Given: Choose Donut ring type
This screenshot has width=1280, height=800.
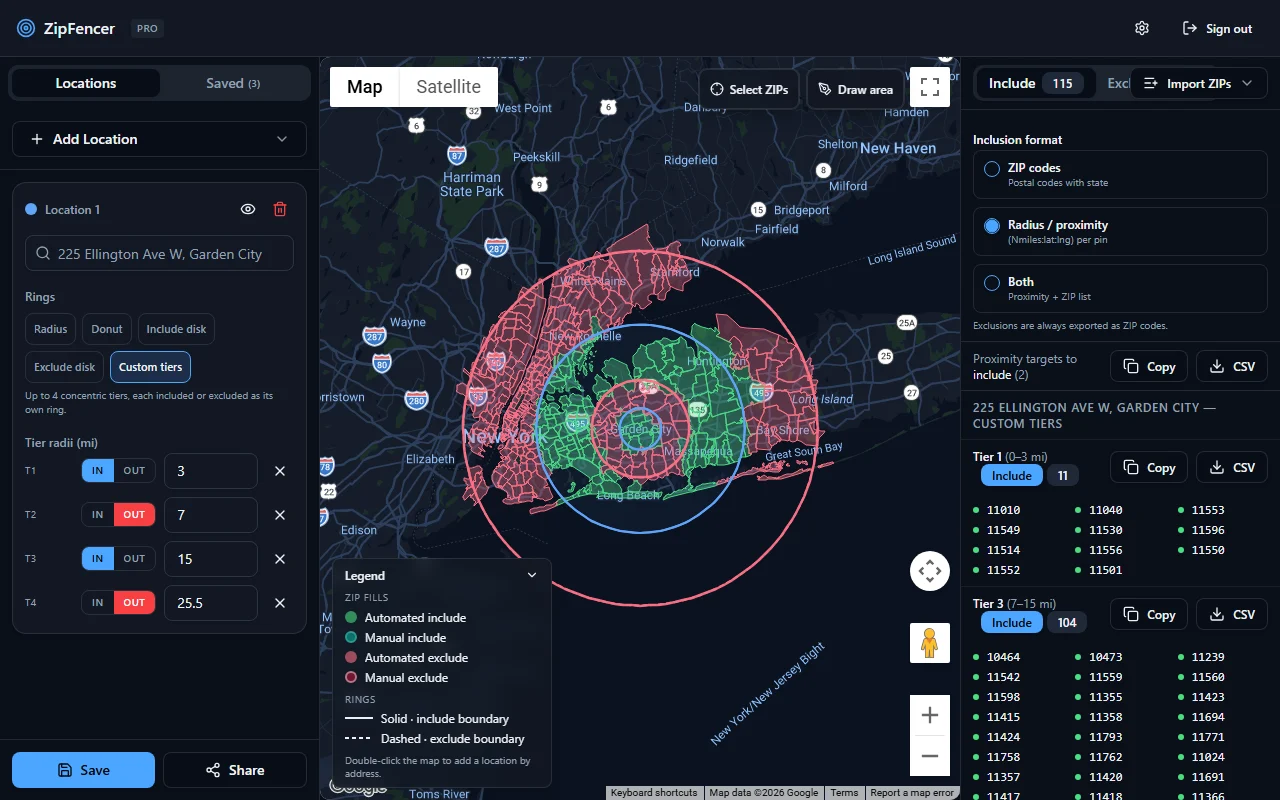Looking at the screenshot, I should pos(107,329).
